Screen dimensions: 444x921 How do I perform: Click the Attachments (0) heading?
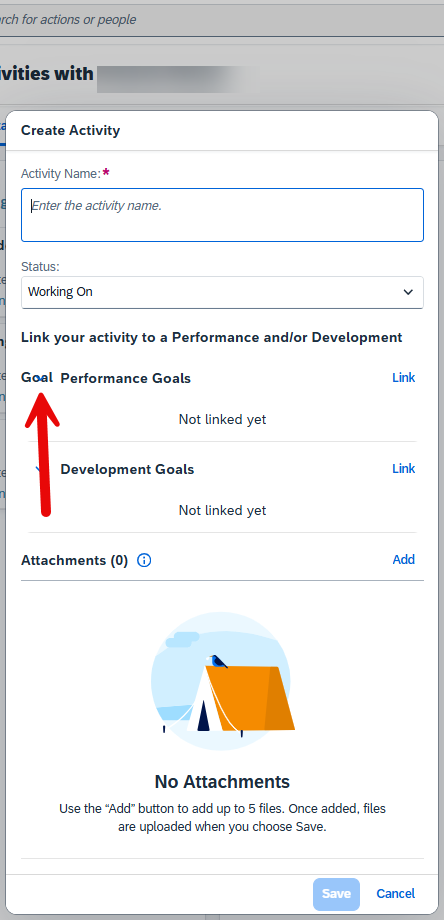75,560
